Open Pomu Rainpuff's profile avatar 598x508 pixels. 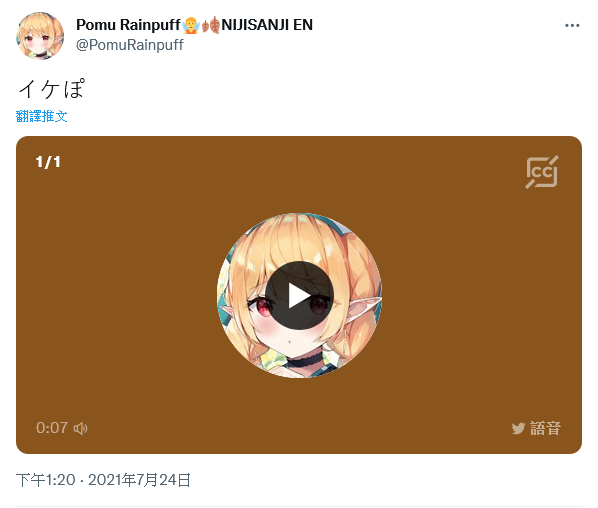[x=40, y=36]
